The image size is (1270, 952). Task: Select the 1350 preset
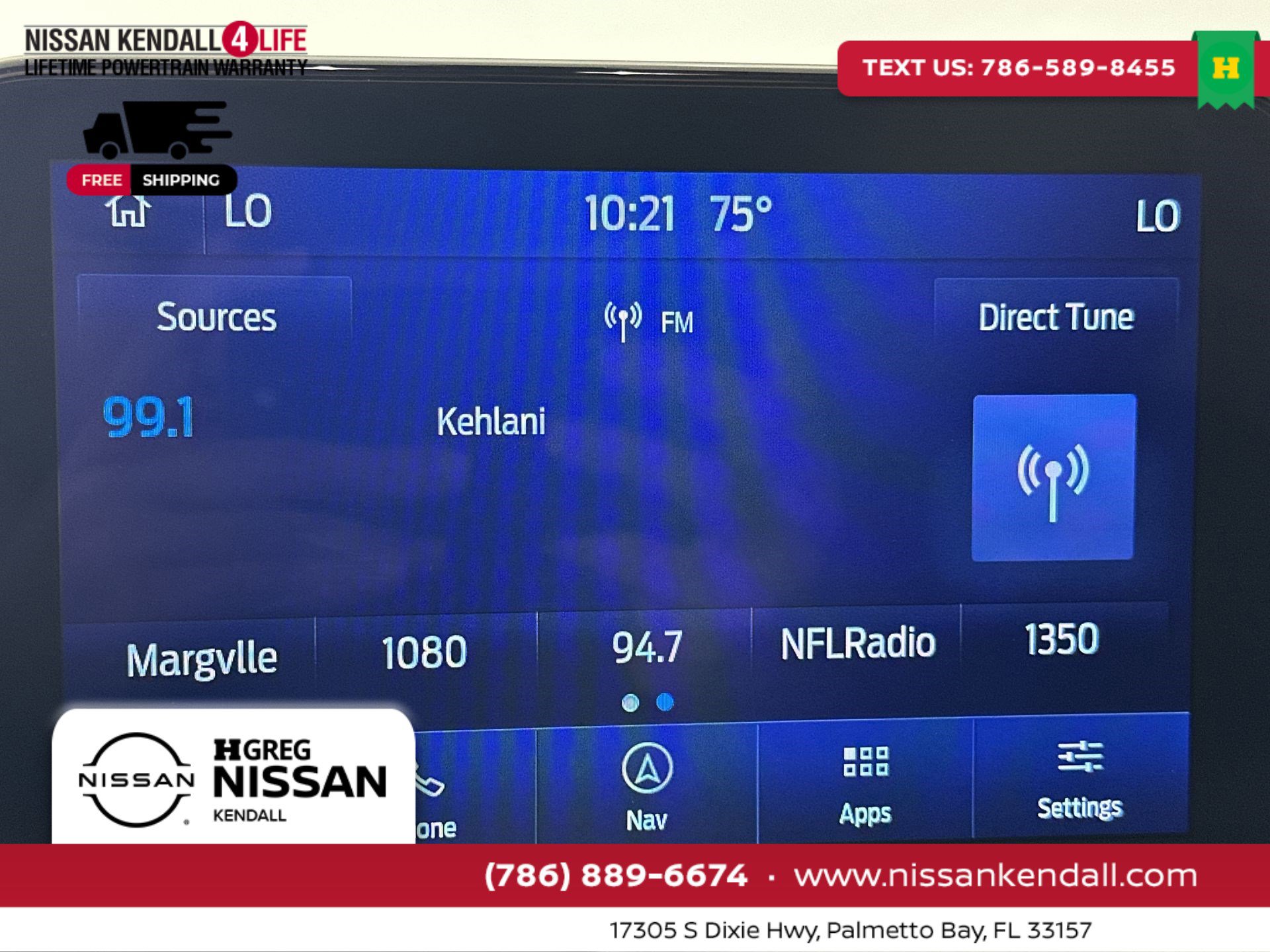tap(1062, 639)
